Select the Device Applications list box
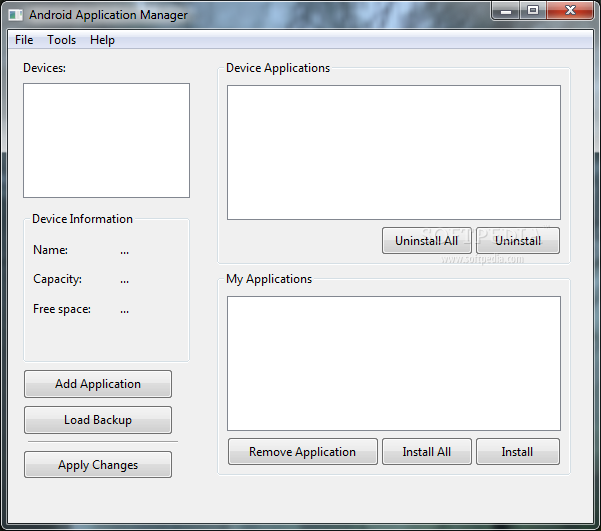601x531 pixels. click(x=394, y=152)
